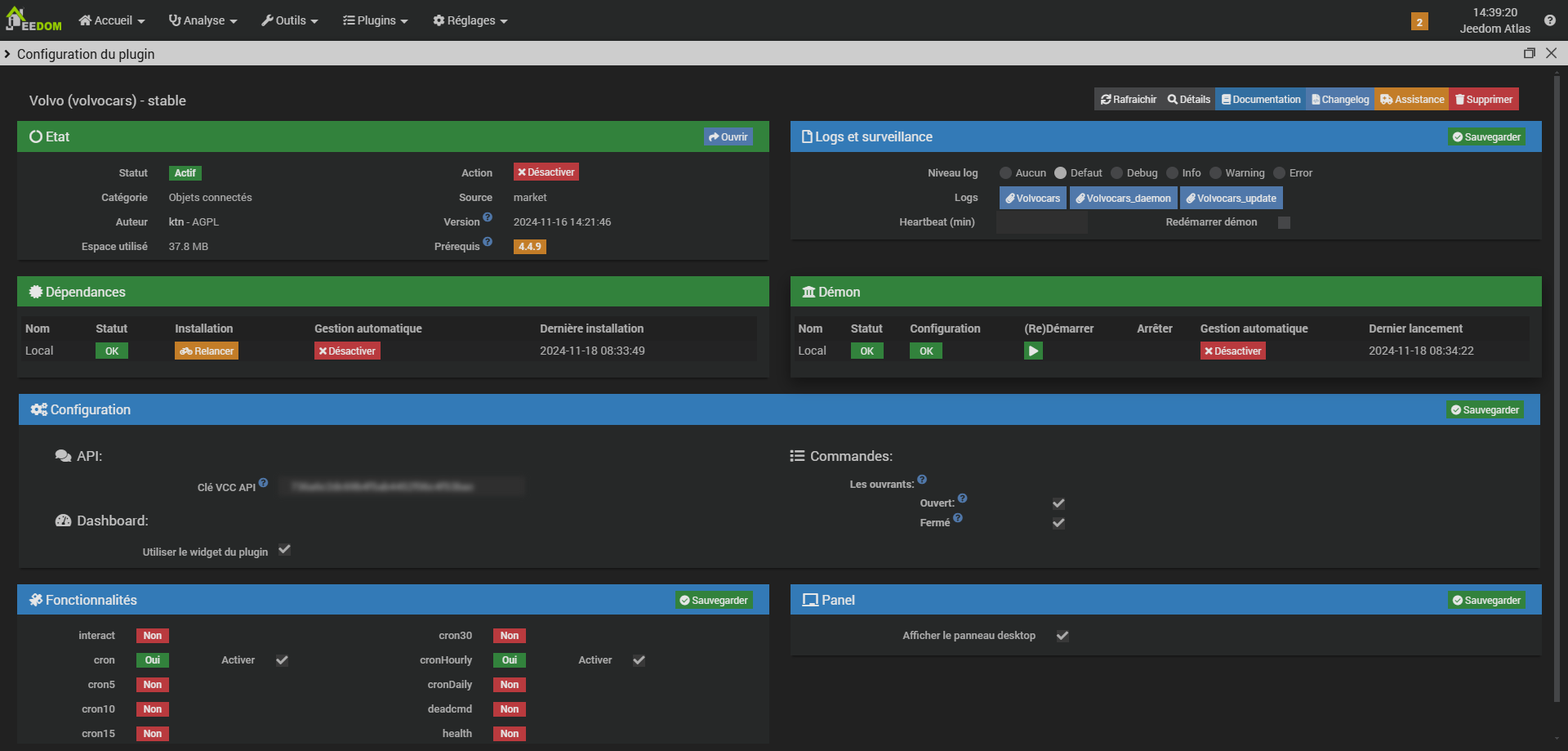Click the chevron beside Configuration du plugin
Image resolution: width=1568 pixels, height=751 pixels.
(x=7, y=54)
